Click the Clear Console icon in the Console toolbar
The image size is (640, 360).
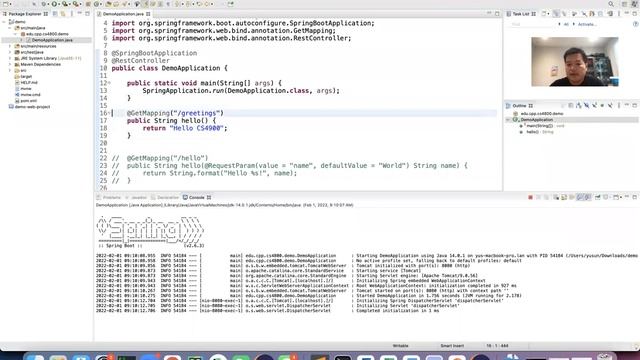556,198
